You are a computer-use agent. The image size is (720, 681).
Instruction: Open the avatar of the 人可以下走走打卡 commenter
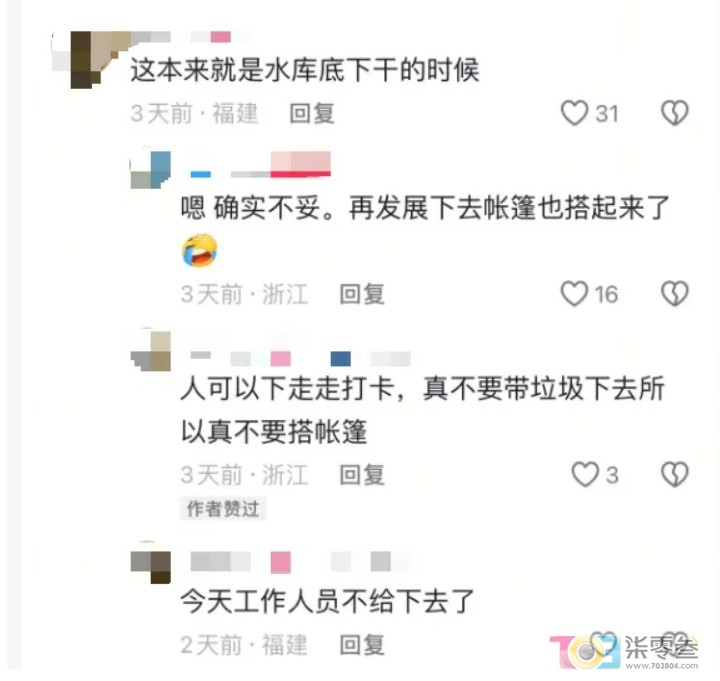[151, 350]
